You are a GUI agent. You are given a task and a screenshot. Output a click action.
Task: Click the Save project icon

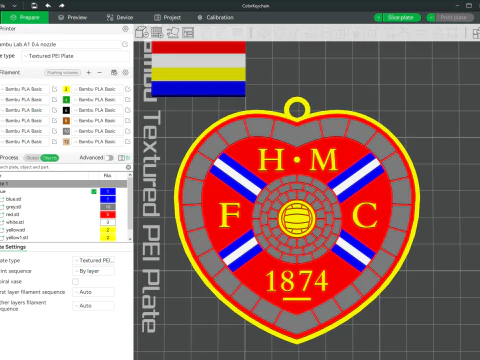34,6
